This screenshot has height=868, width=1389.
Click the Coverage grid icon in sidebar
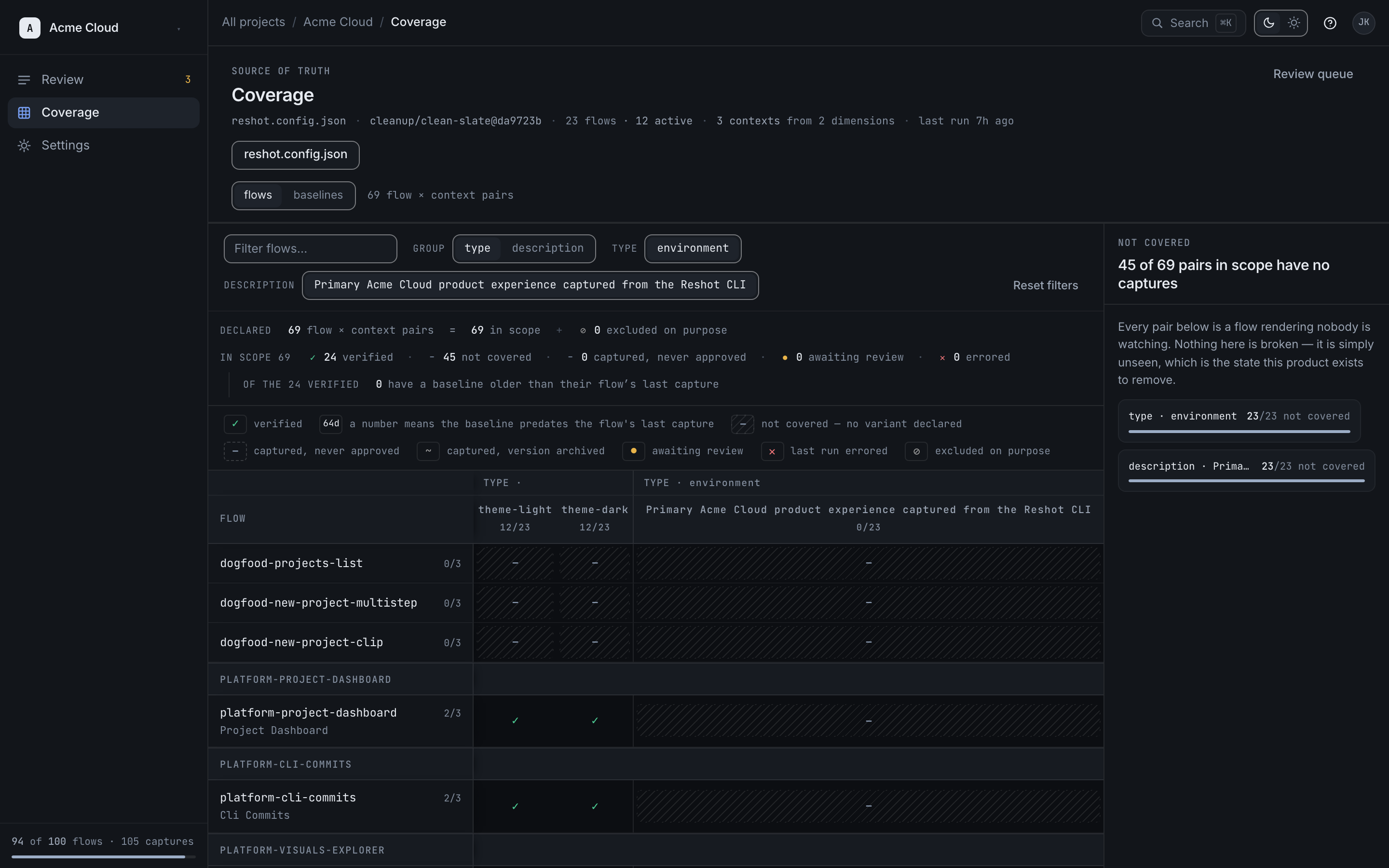(x=24, y=112)
